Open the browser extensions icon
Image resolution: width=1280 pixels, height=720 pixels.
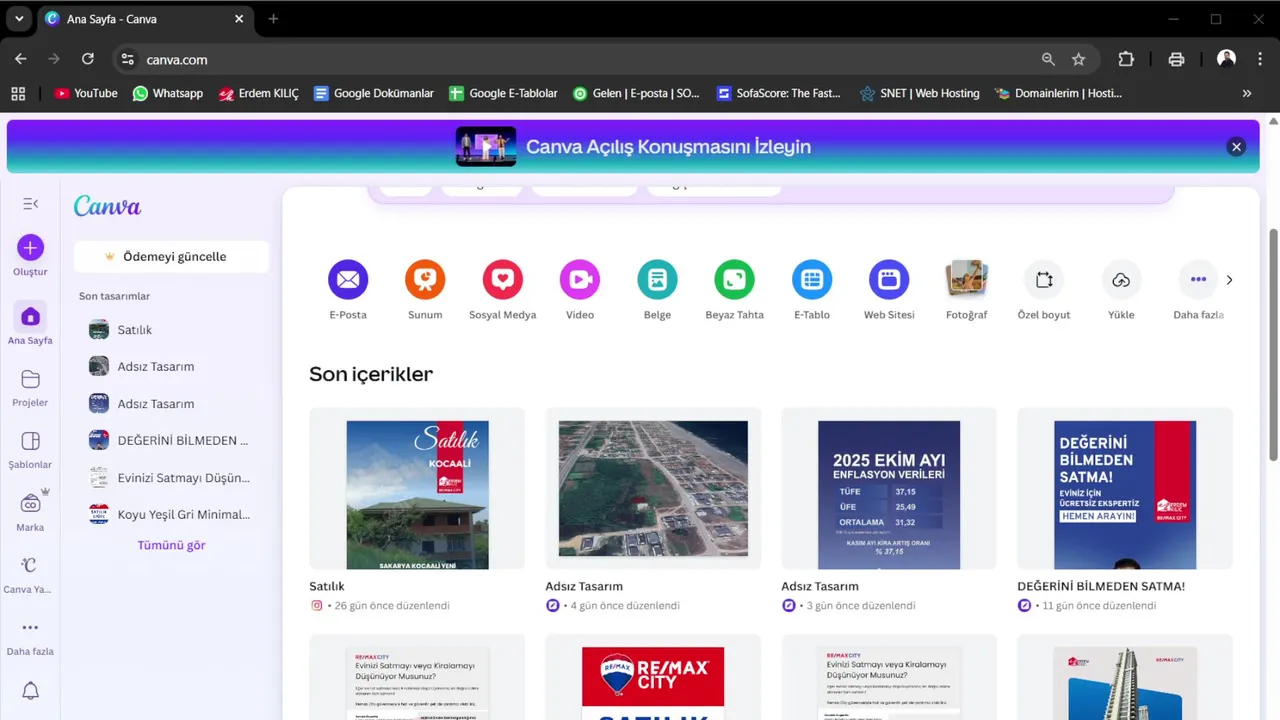tap(1126, 59)
